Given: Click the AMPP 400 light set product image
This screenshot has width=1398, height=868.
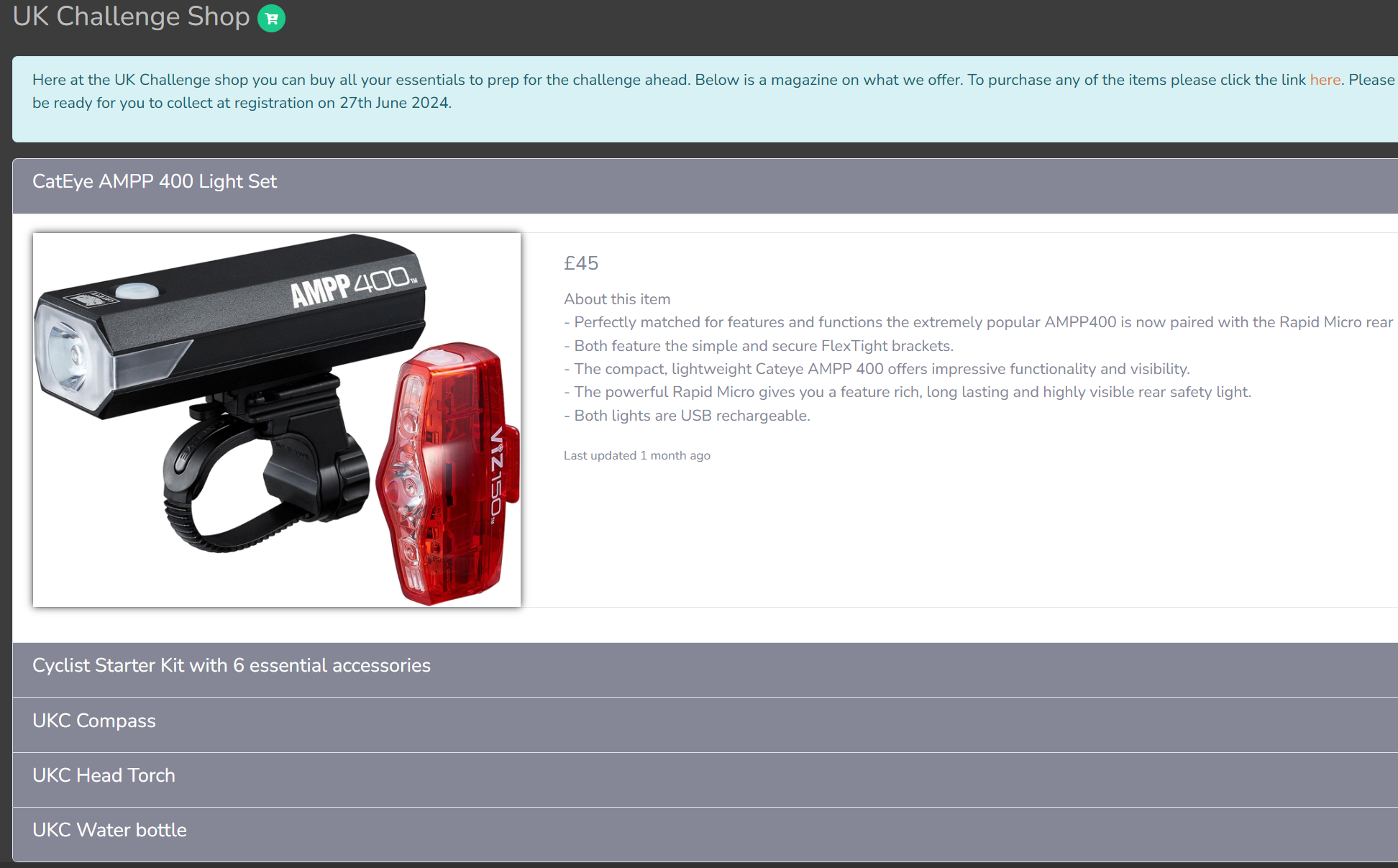Looking at the screenshot, I should 277,420.
